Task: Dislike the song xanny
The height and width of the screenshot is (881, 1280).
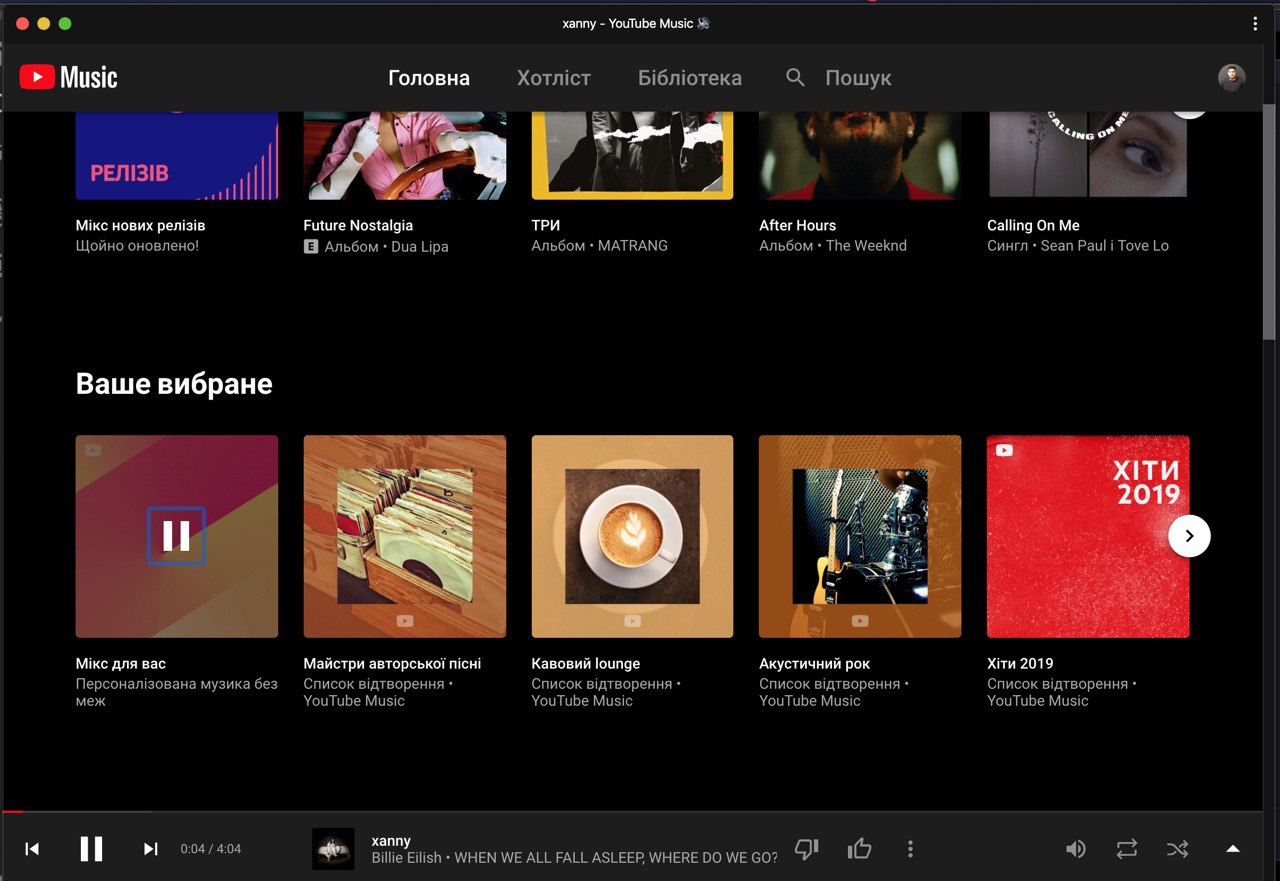Action: 807,849
